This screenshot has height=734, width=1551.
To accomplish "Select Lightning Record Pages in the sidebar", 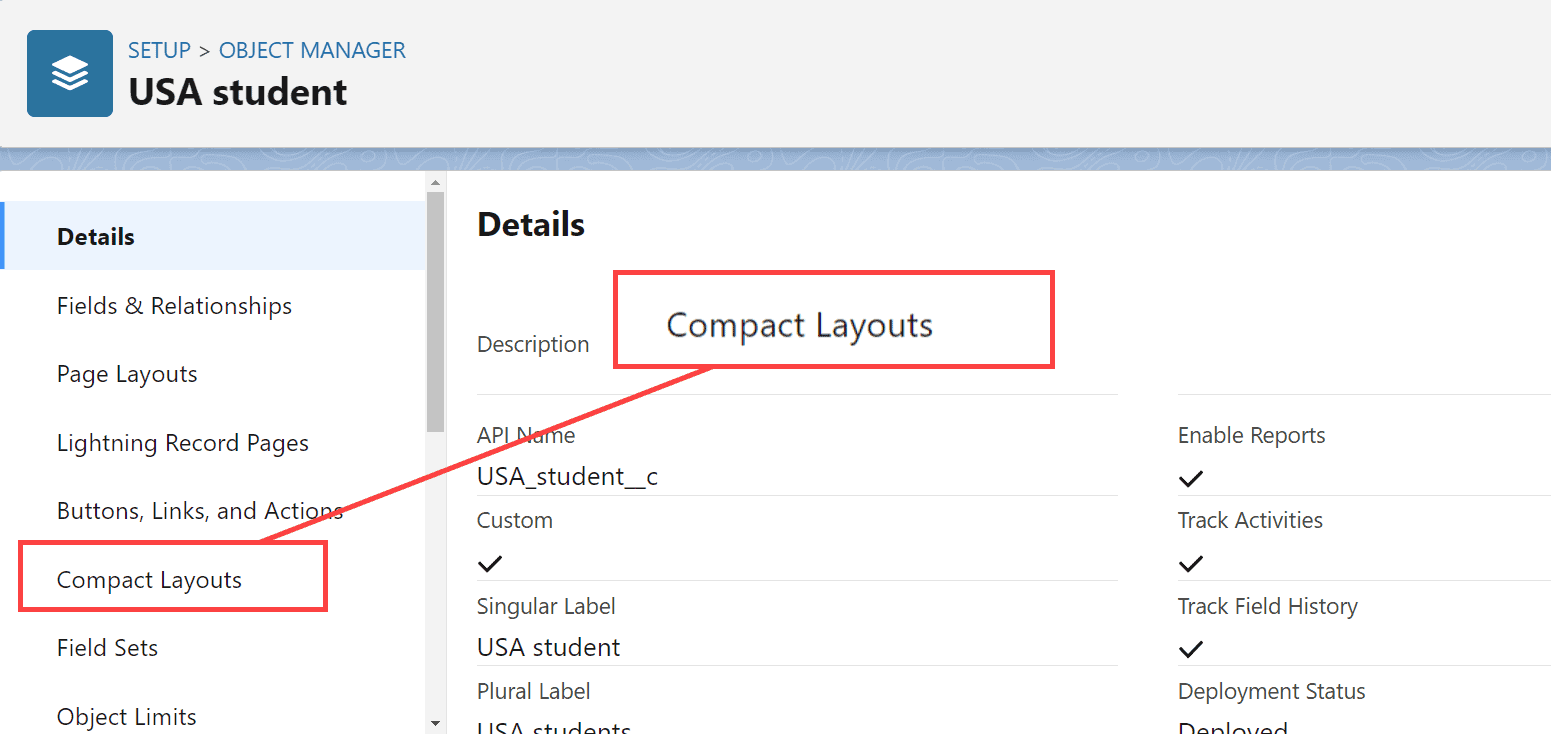I will pos(182,442).
